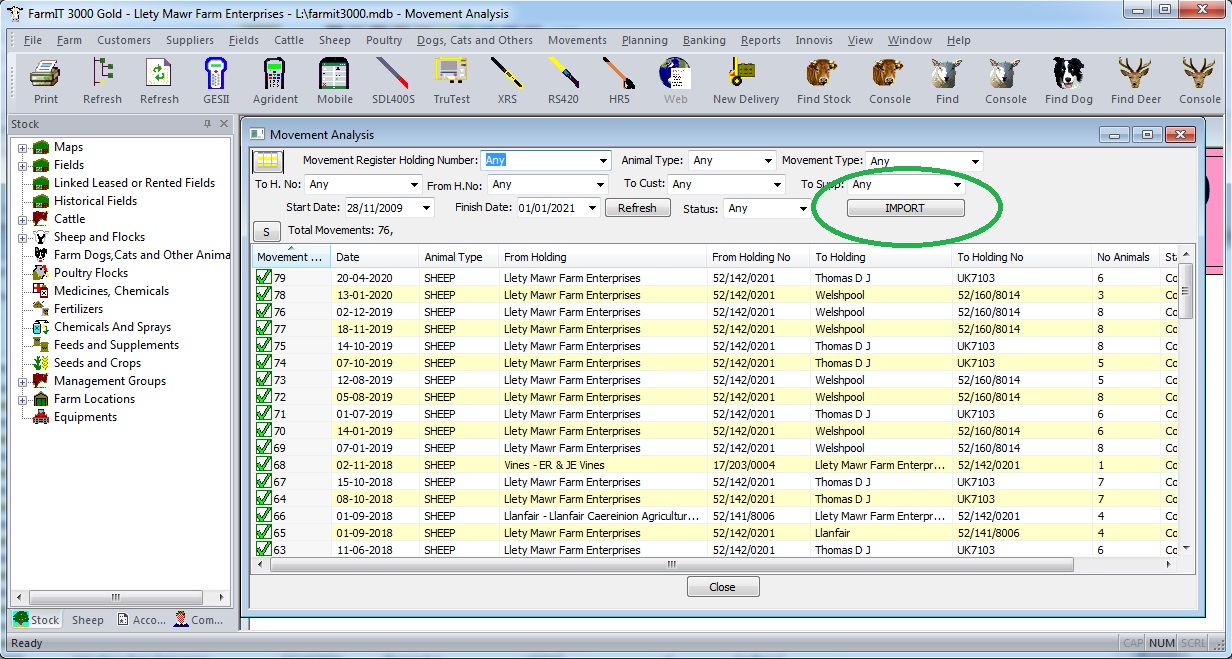
Task: Click the Linked Leased or Rented Fields icon
Action: click(x=41, y=183)
